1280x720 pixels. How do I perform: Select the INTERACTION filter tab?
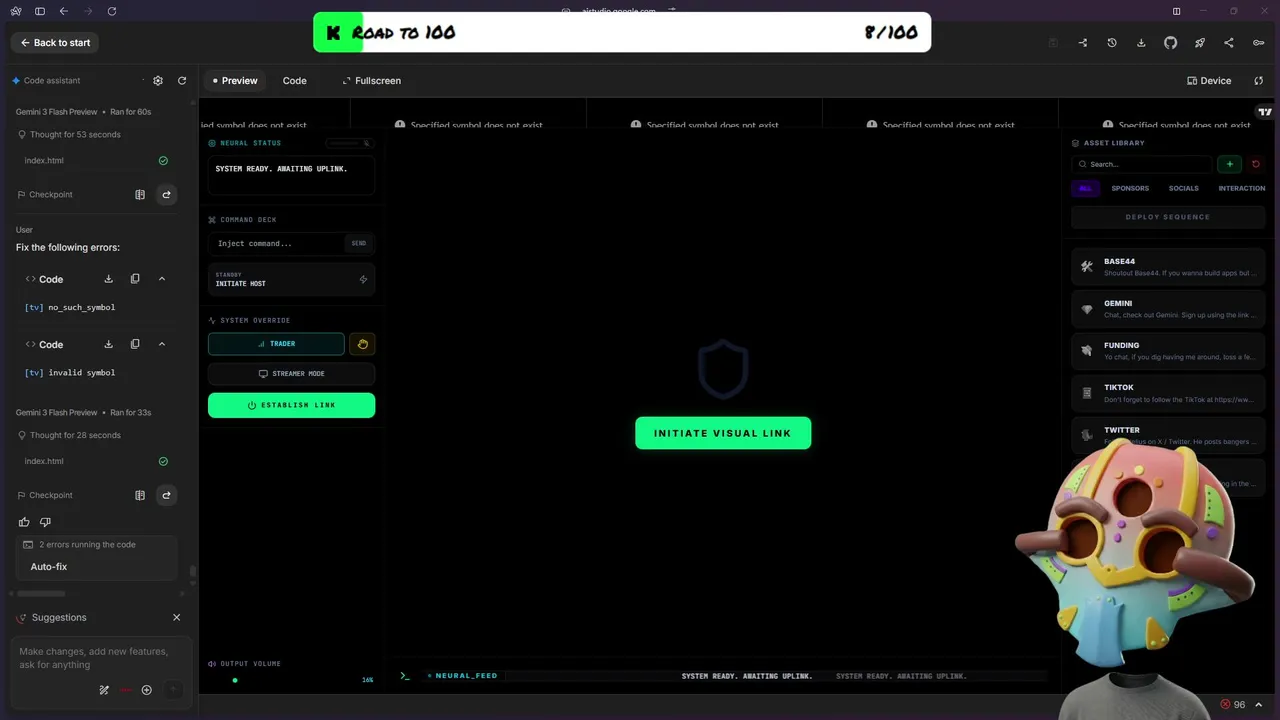tap(1241, 188)
